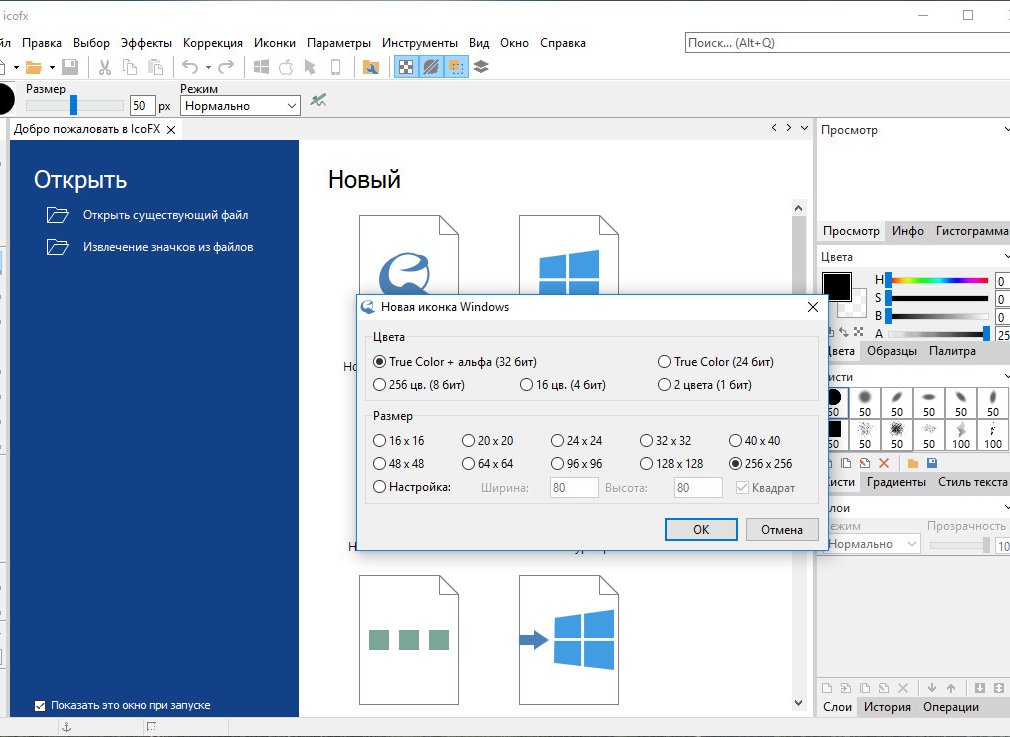This screenshot has width=1010, height=737.
Task: Click the Save floppy disk toolbar icon
Action: point(70,67)
